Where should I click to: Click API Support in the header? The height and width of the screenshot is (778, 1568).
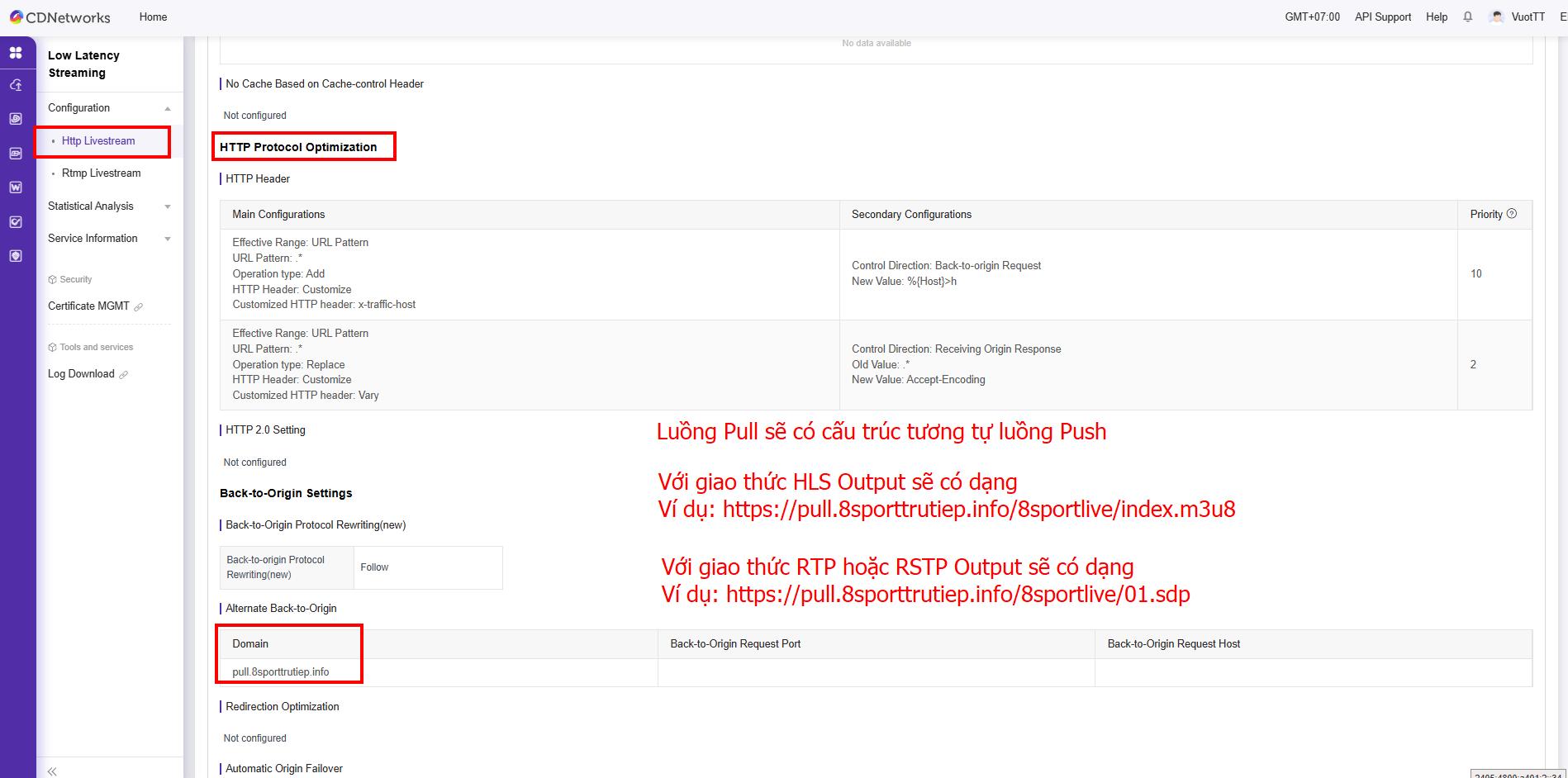tap(1382, 17)
